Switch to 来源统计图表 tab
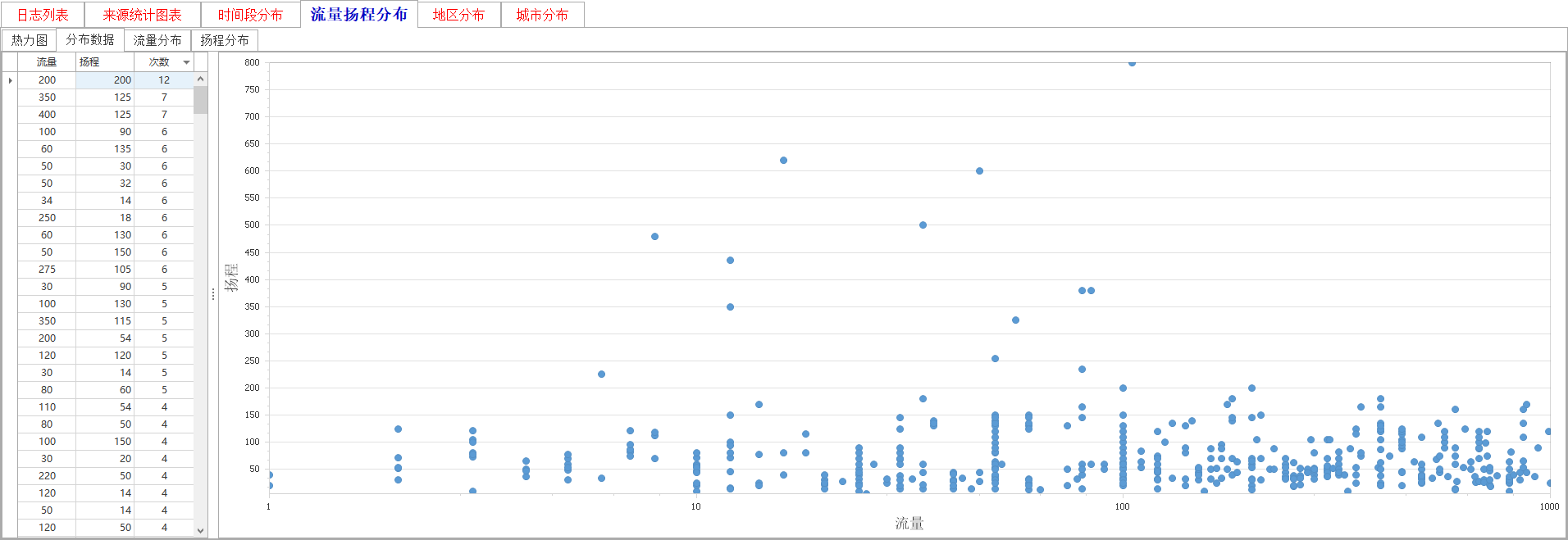The height and width of the screenshot is (540, 1568). point(142,15)
